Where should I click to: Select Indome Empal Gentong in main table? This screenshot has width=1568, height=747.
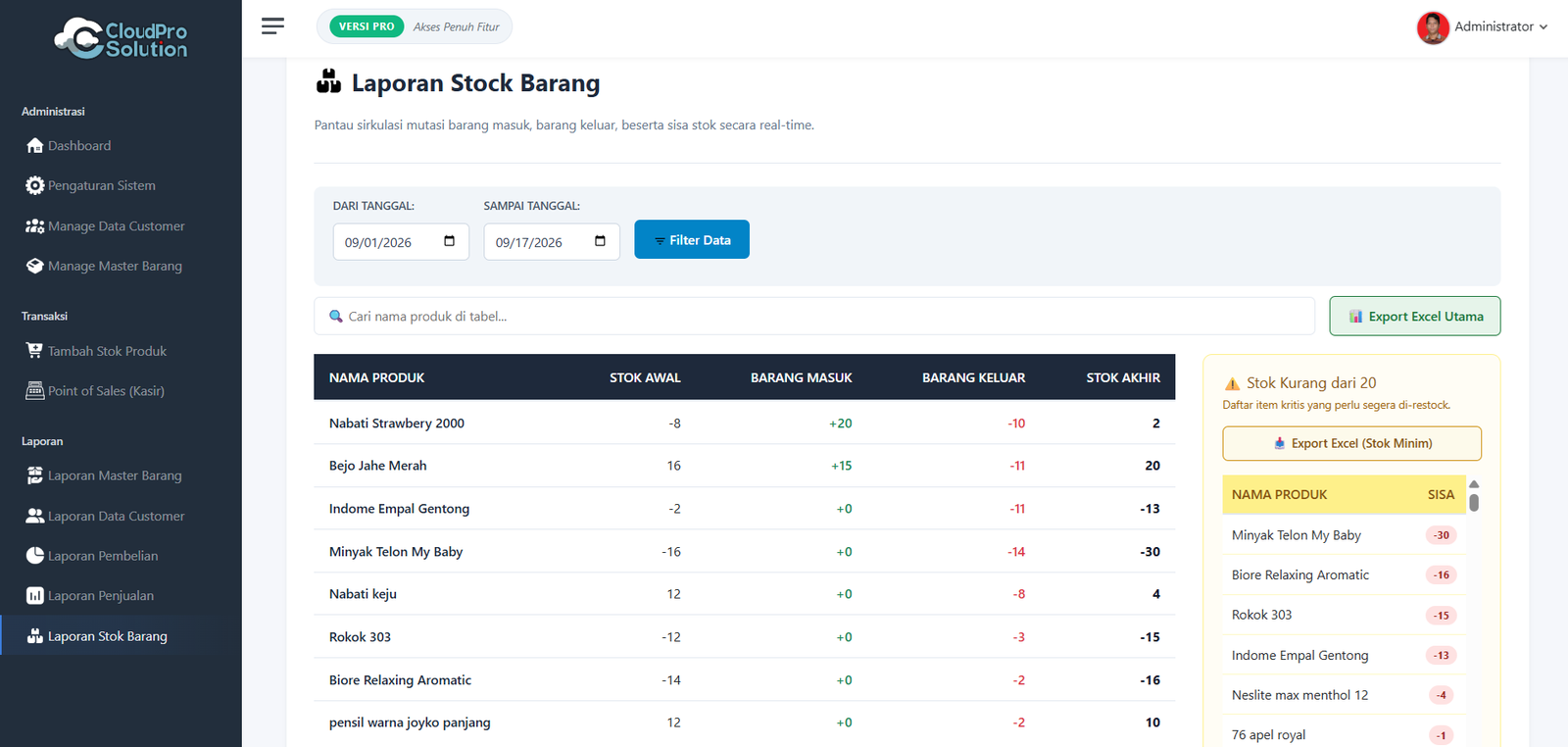[x=400, y=509]
